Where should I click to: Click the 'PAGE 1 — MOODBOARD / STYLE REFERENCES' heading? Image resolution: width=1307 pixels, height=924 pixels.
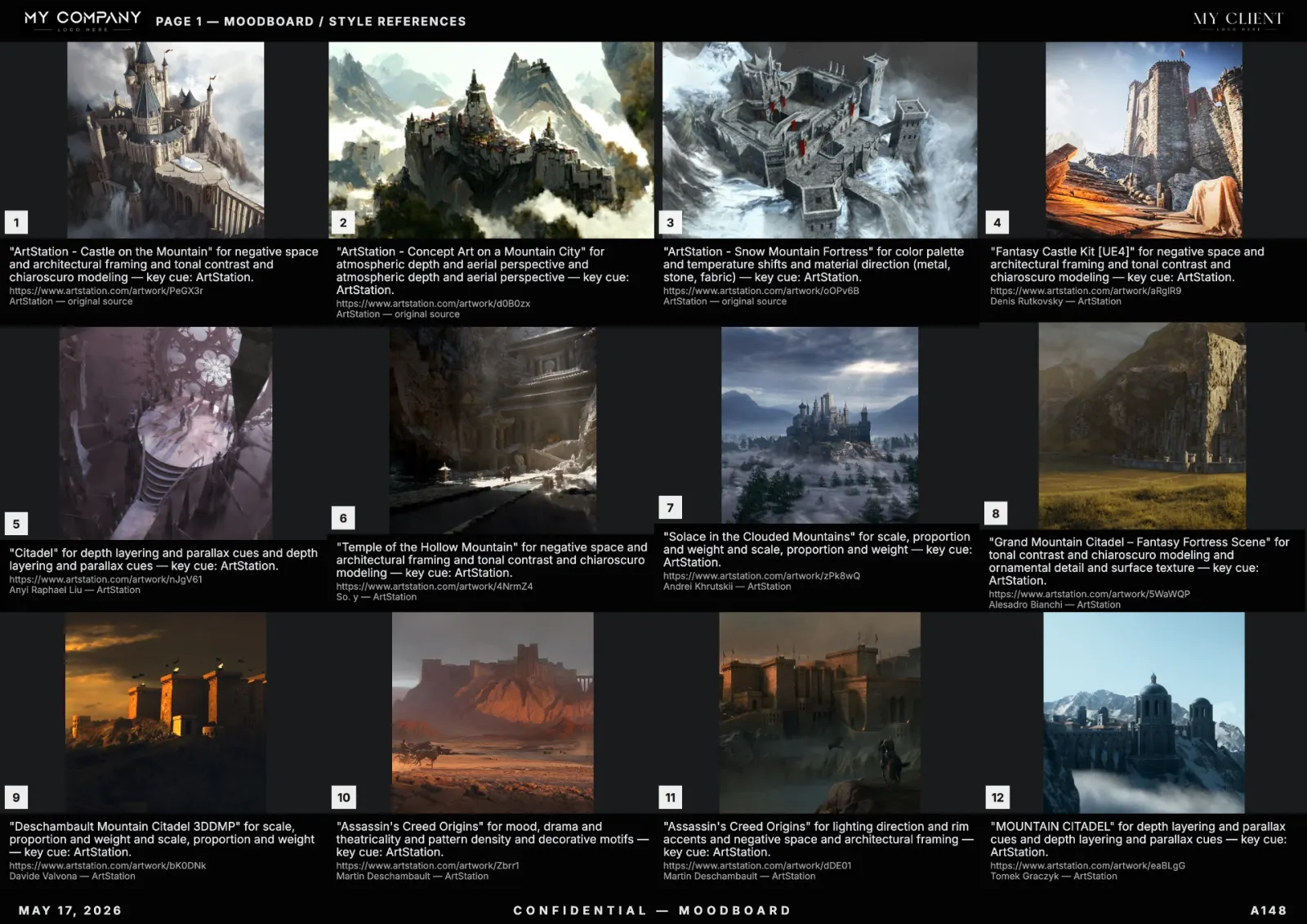click(310, 21)
